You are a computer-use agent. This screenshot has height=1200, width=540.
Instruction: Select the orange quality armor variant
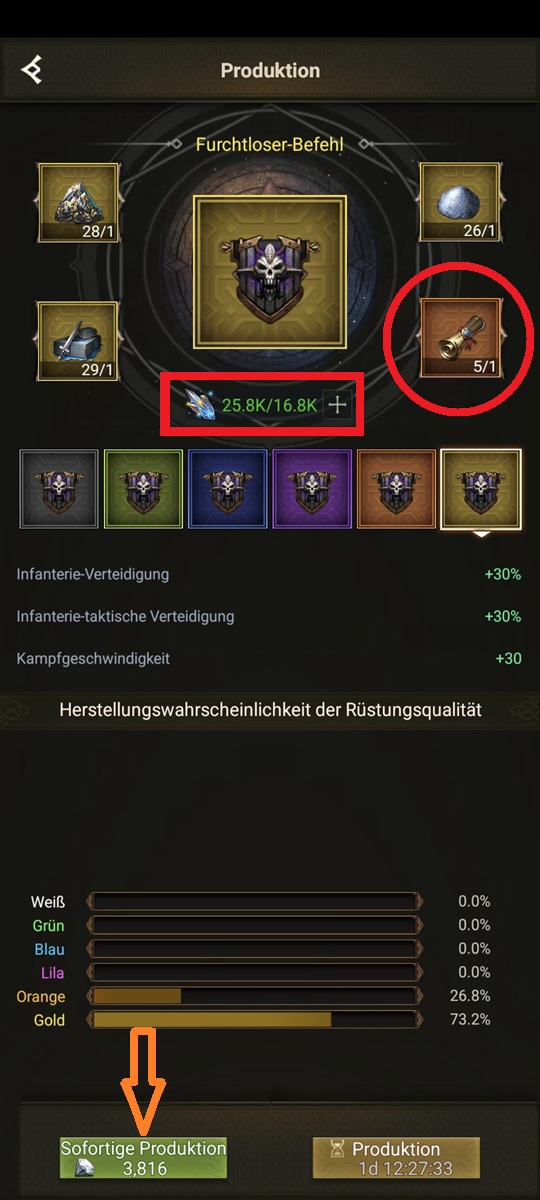tap(395, 489)
